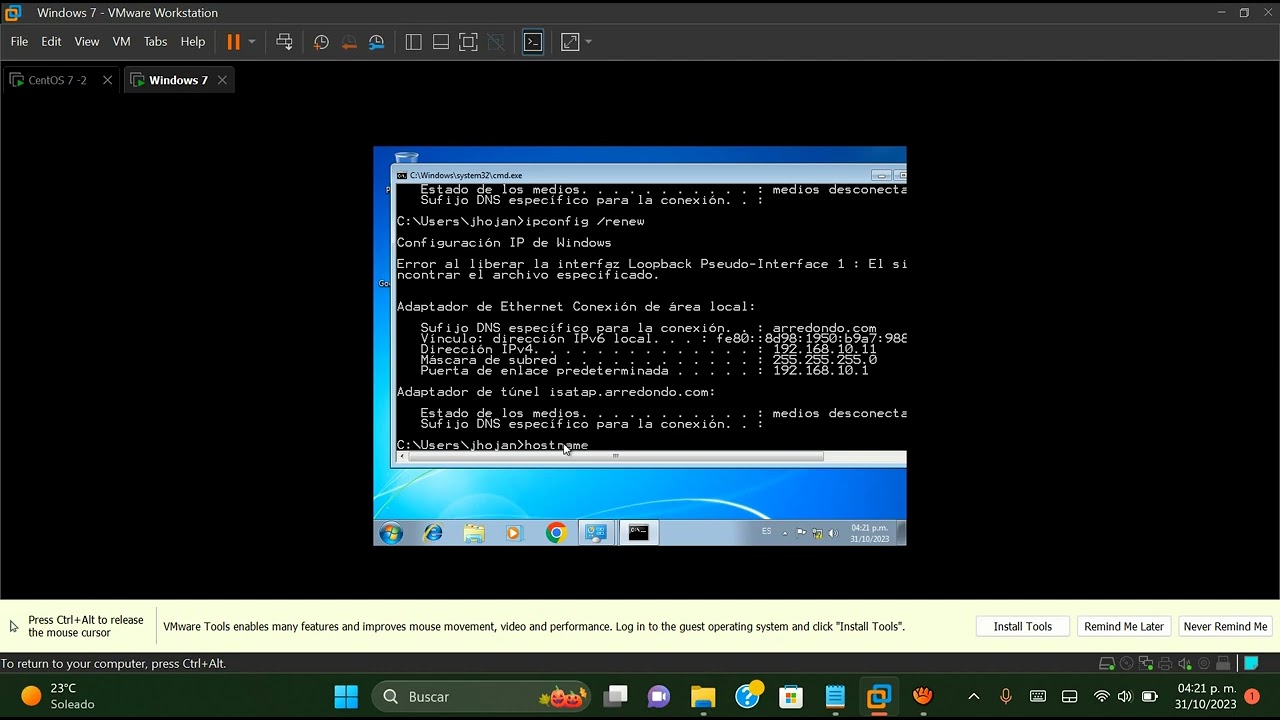Open Microsoft Store on host taskbar
The height and width of the screenshot is (720, 1280).
tap(791, 696)
